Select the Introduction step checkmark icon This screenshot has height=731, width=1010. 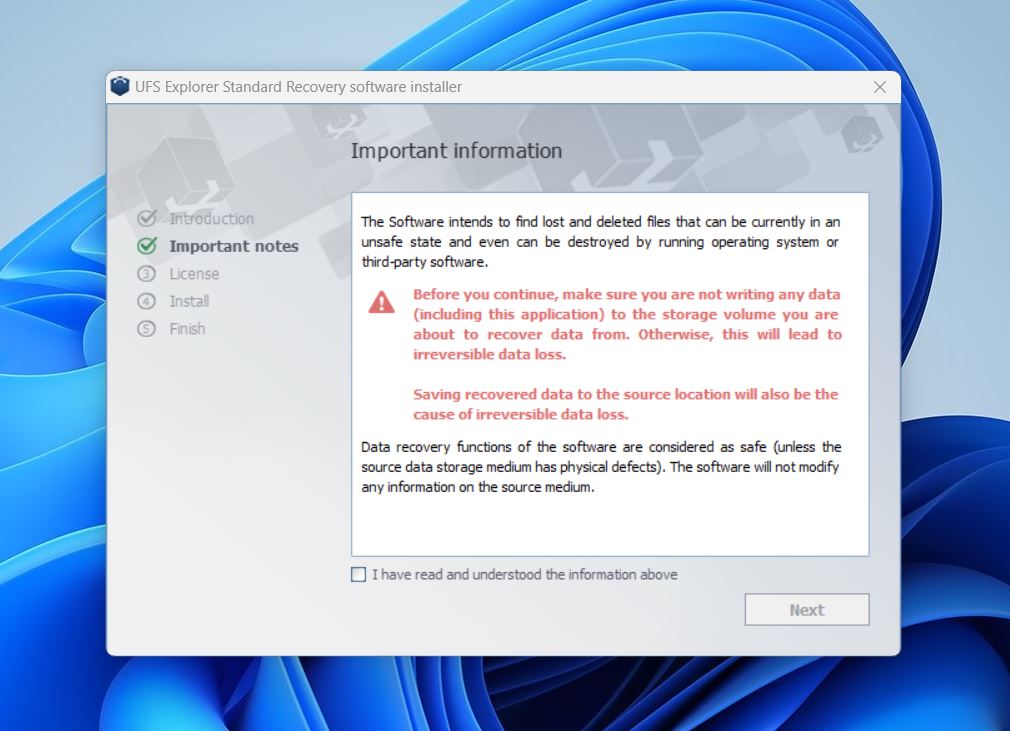[x=147, y=218]
